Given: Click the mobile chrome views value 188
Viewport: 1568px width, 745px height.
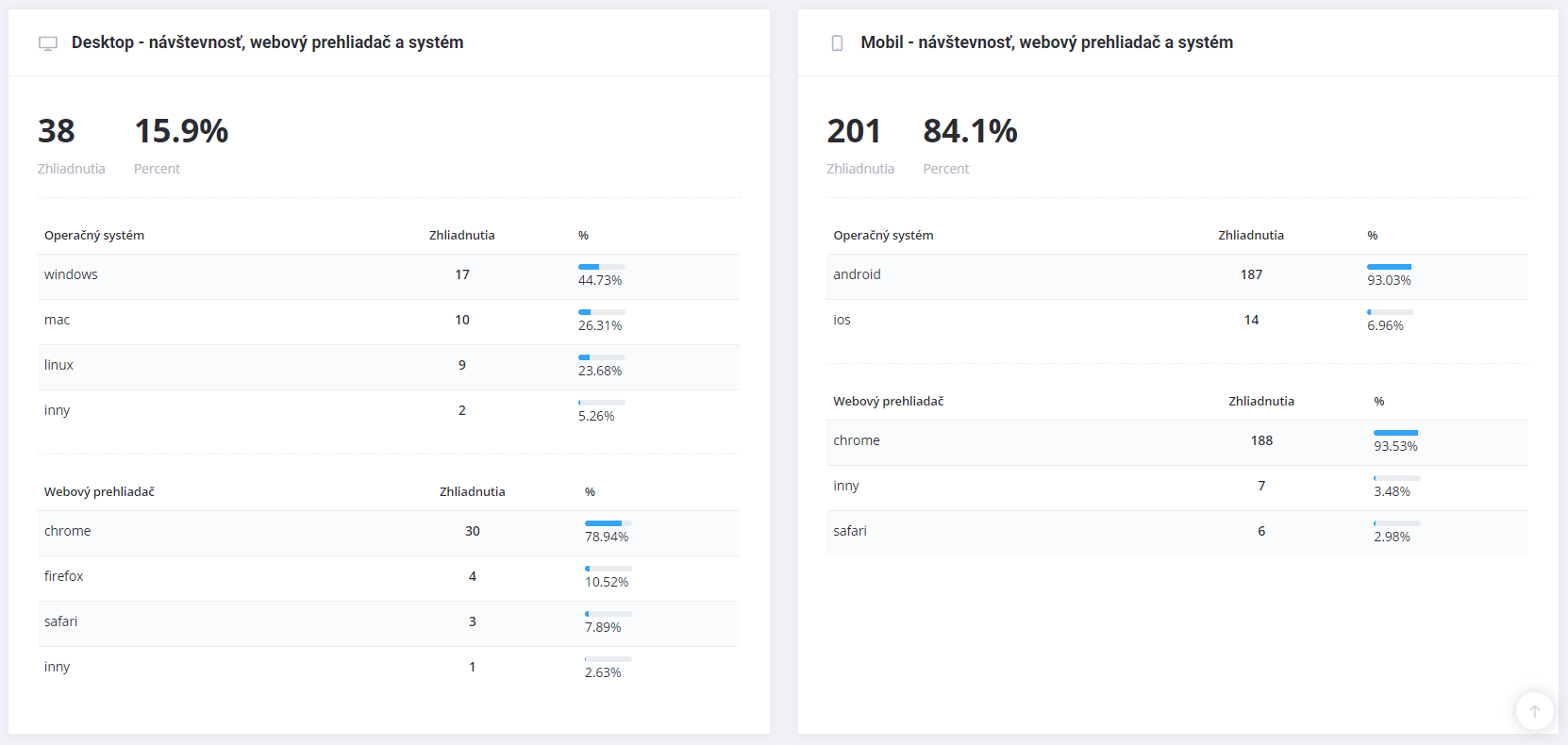Looking at the screenshot, I should (1261, 440).
